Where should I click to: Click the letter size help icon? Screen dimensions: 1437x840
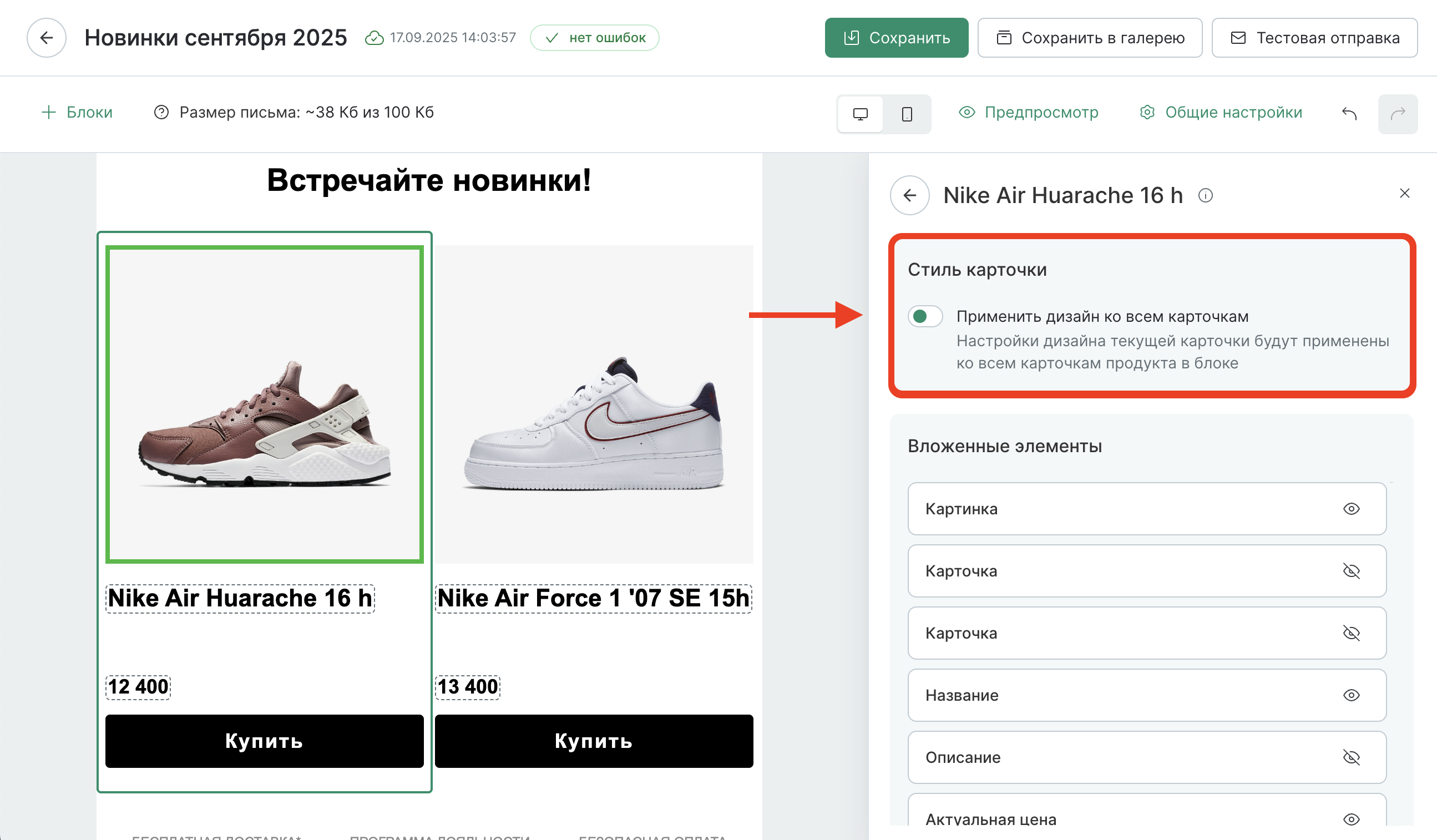click(x=161, y=112)
